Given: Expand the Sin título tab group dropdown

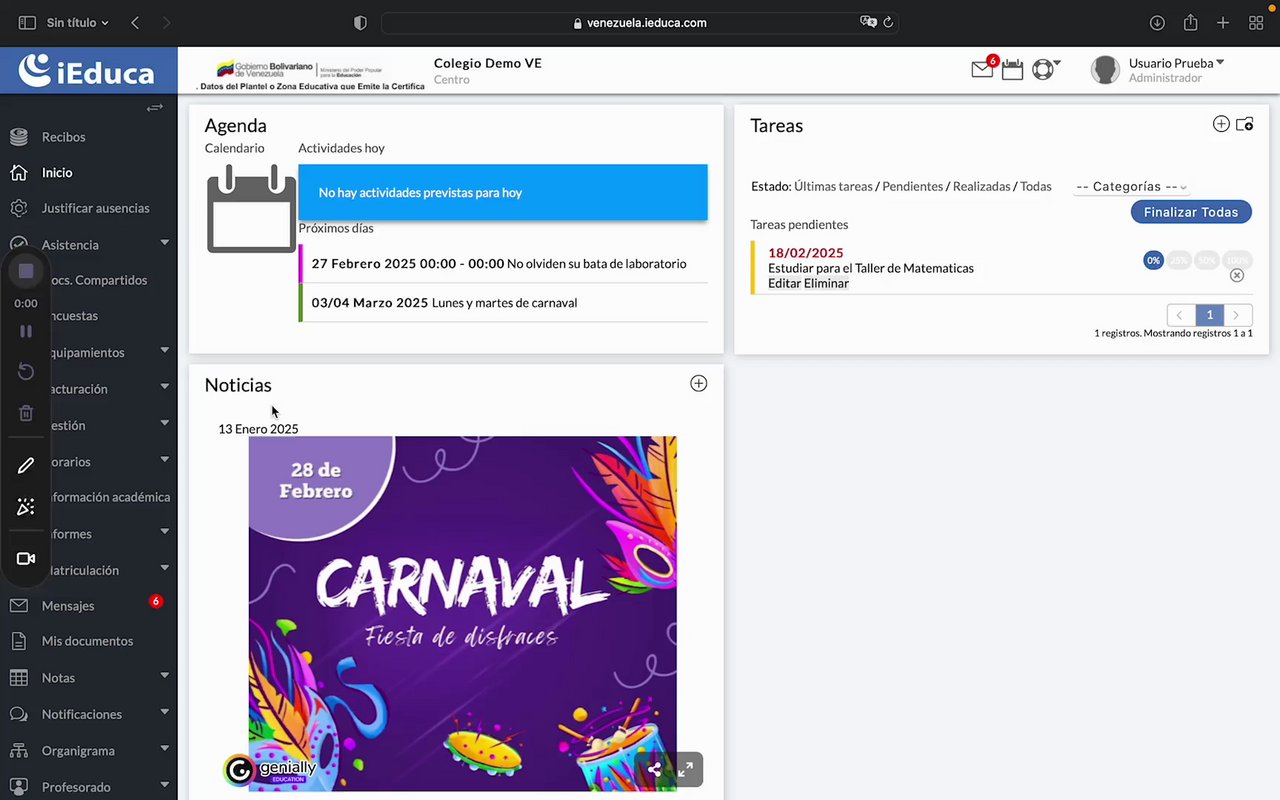Looking at the screenshot, I should (78, 22).
